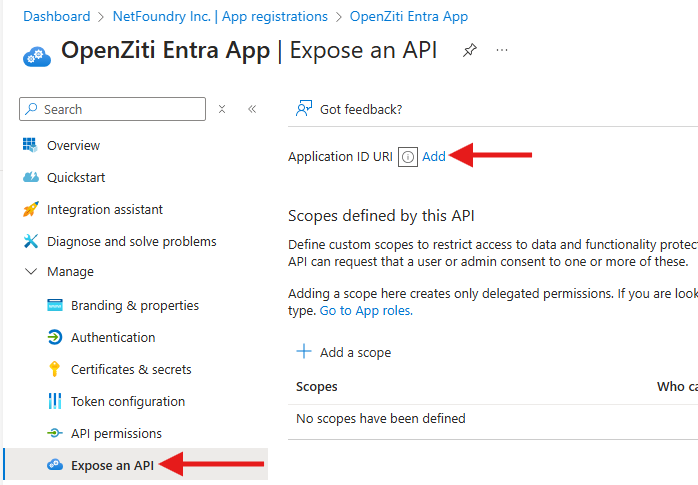Navigate to Certificates & secrets
Viewport: 698px width, 485px height.
point(130,369)
